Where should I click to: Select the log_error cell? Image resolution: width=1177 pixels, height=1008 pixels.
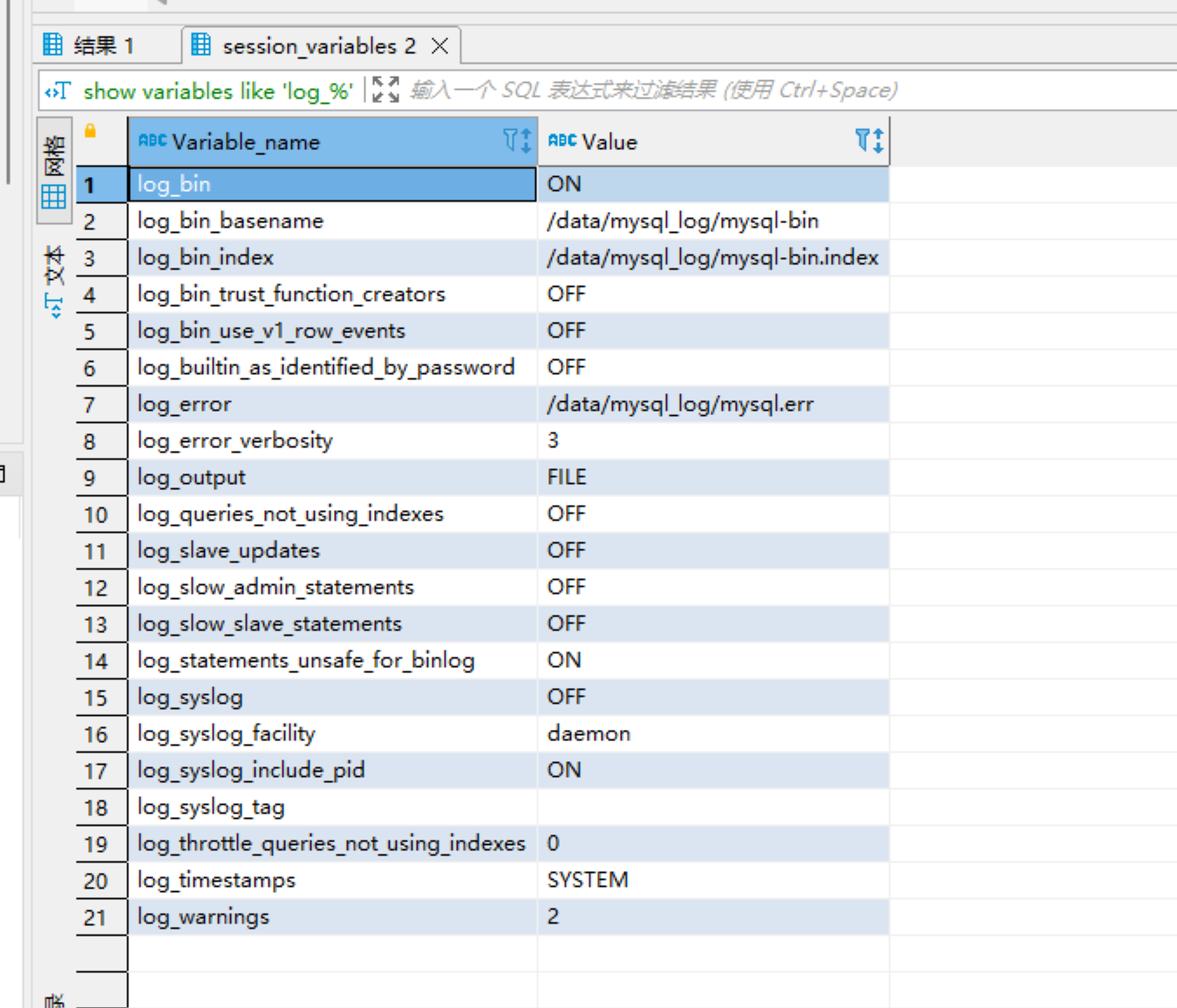[x=332, y=404]
